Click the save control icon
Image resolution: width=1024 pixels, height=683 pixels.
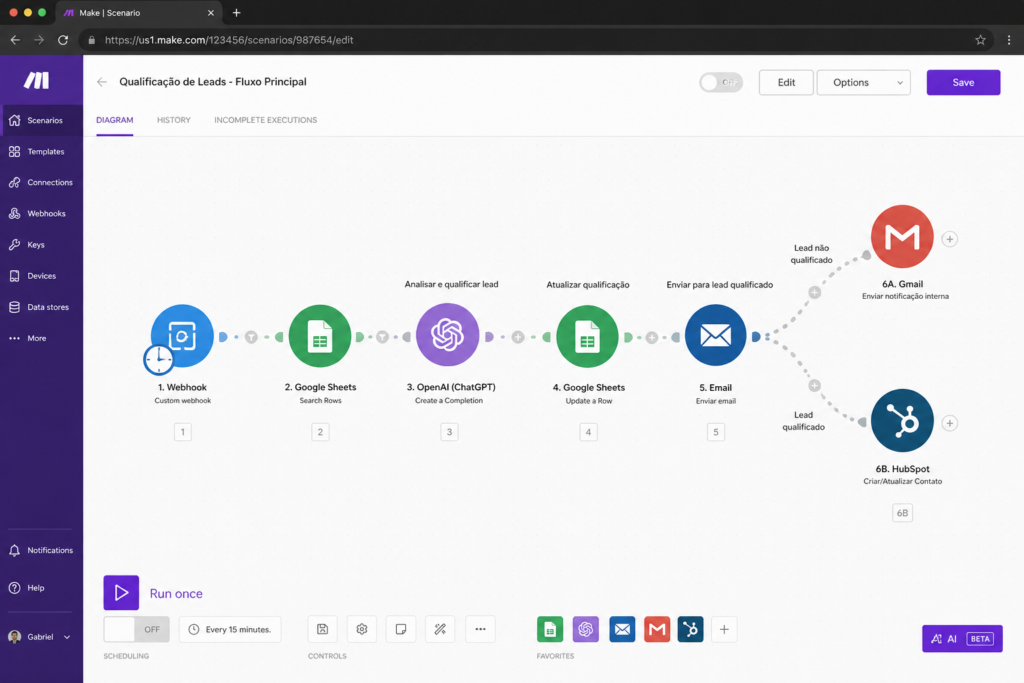tap(323, 629)
